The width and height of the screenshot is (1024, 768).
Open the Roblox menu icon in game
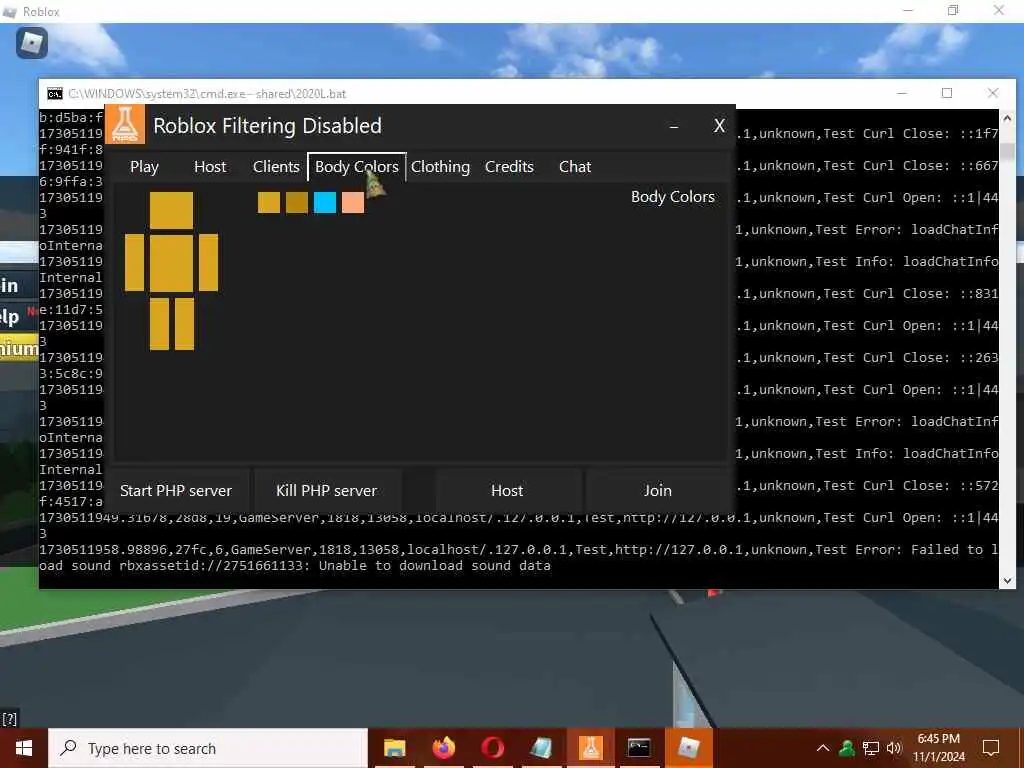31,43
